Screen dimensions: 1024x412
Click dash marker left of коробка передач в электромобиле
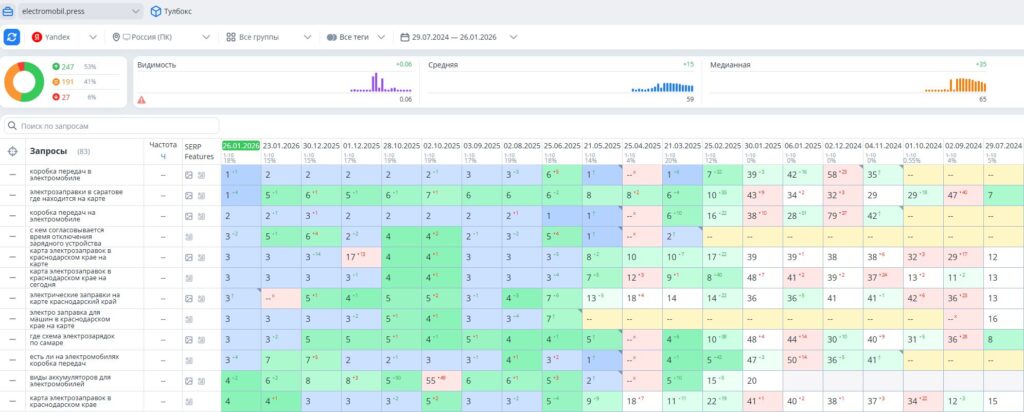point(12,175)
